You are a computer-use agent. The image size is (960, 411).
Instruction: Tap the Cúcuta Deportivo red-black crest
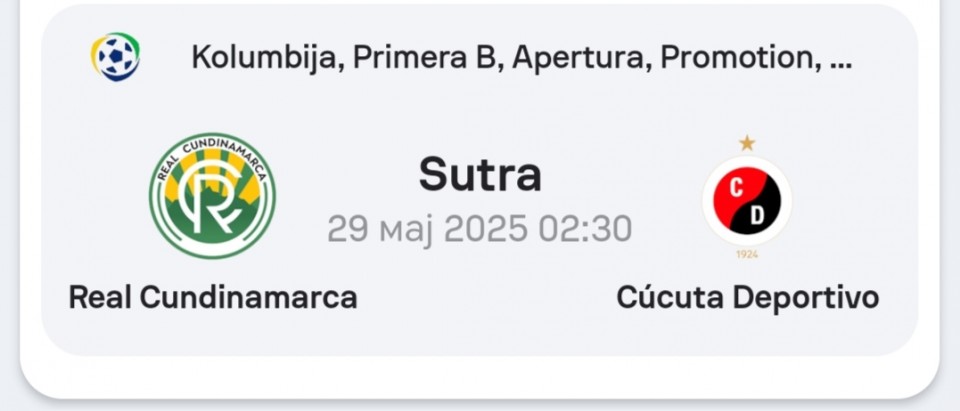[746, 200]
